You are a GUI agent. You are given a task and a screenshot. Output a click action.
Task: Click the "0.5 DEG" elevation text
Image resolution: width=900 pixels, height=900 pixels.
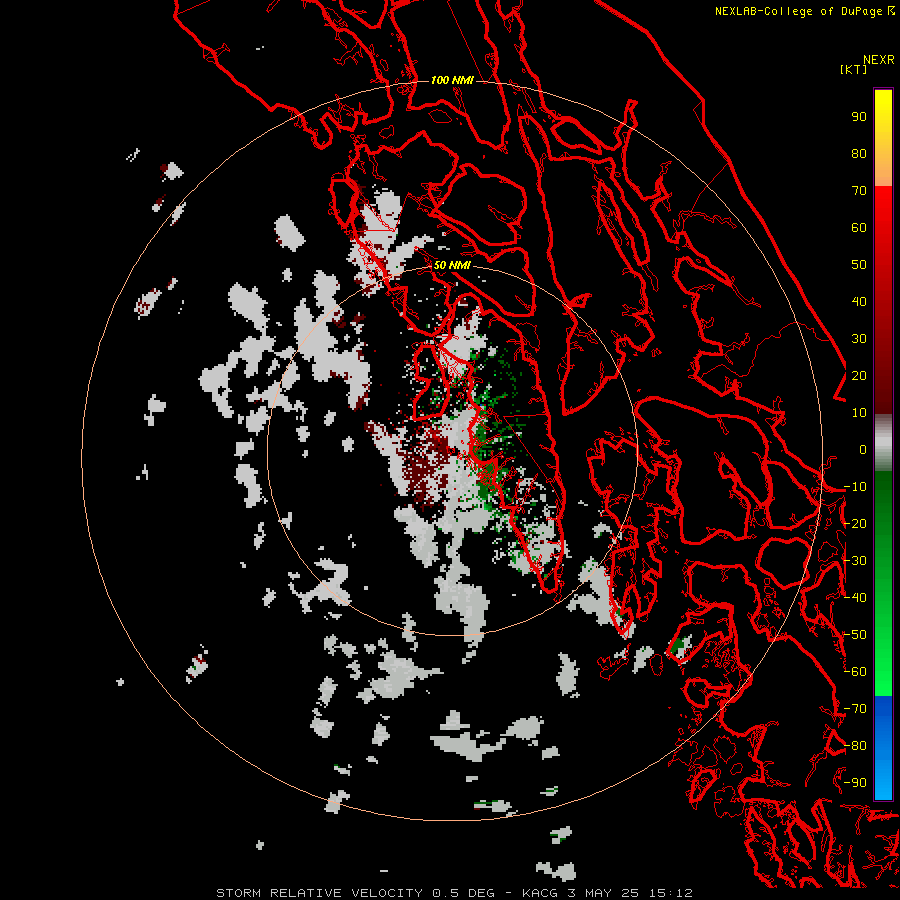pyautogui.click(x=463, y=893)
